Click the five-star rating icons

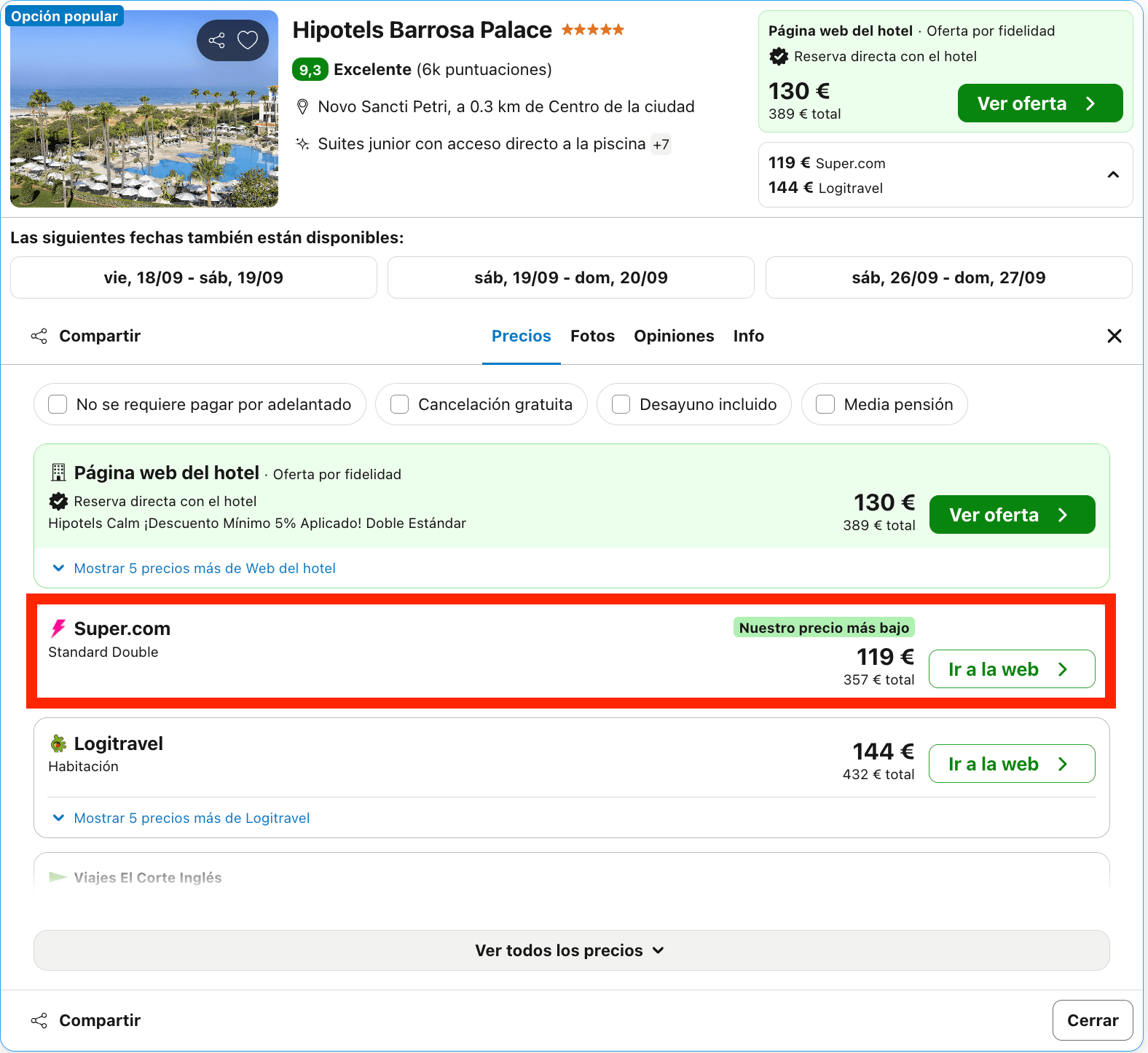pyautogui.click(x=593, y=30)
